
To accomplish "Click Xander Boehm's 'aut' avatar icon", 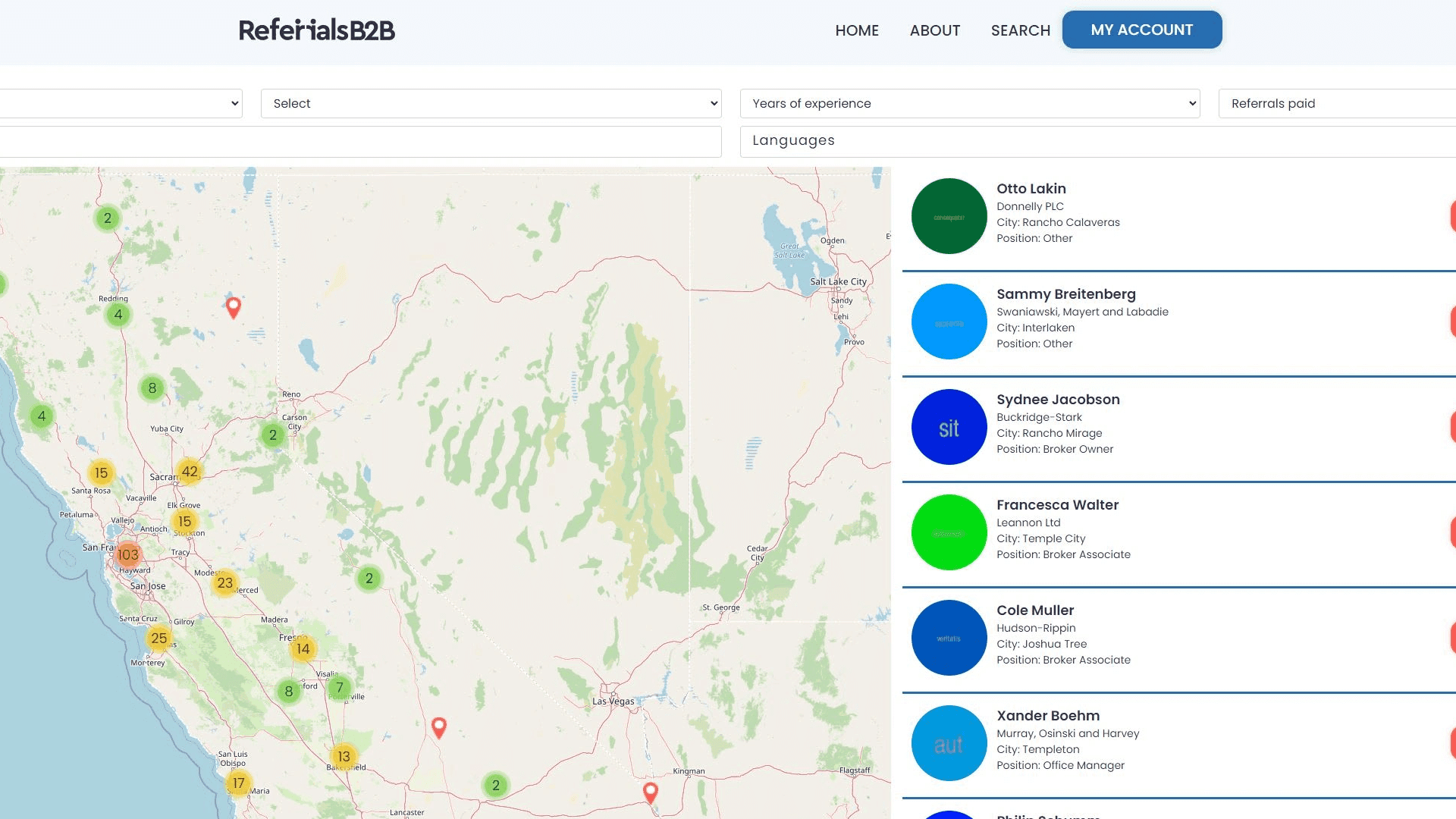I will 949,743.
